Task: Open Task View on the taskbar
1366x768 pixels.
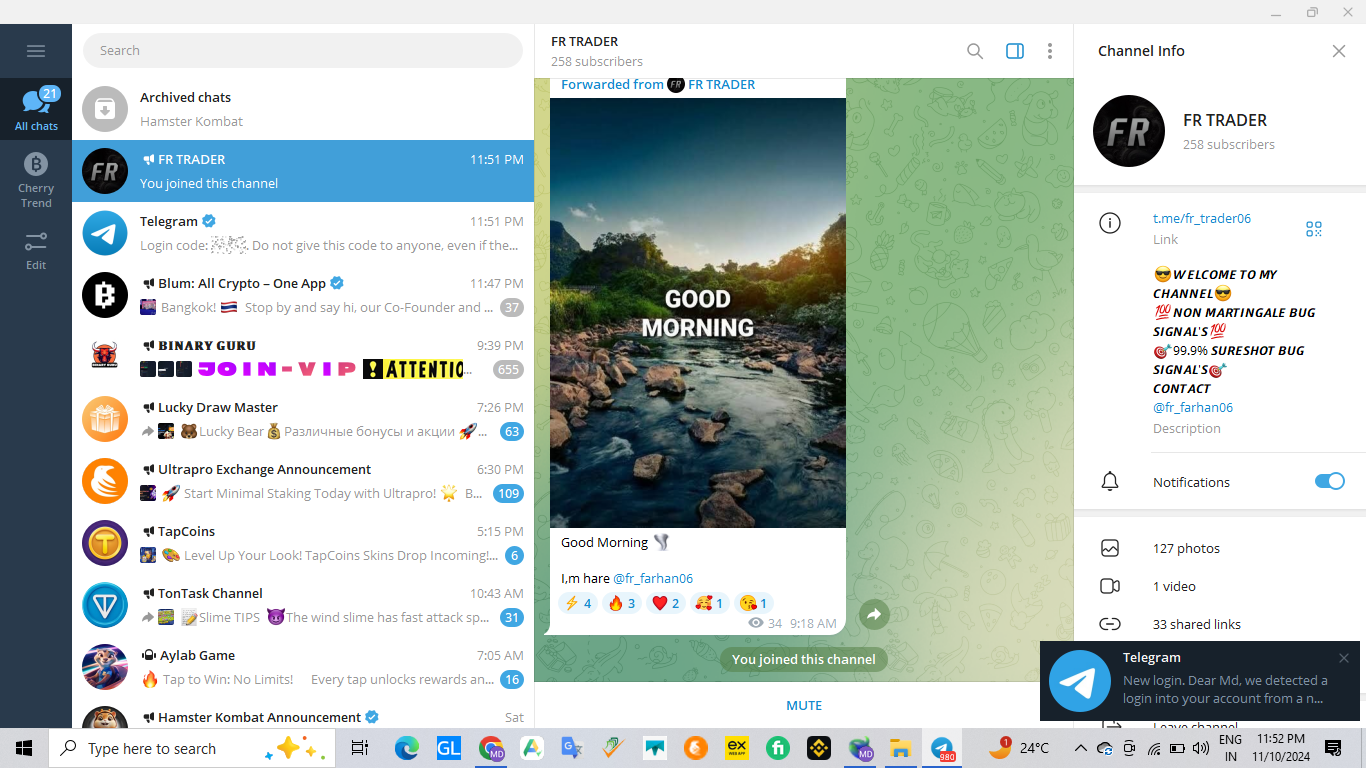Action: [360, 748]
